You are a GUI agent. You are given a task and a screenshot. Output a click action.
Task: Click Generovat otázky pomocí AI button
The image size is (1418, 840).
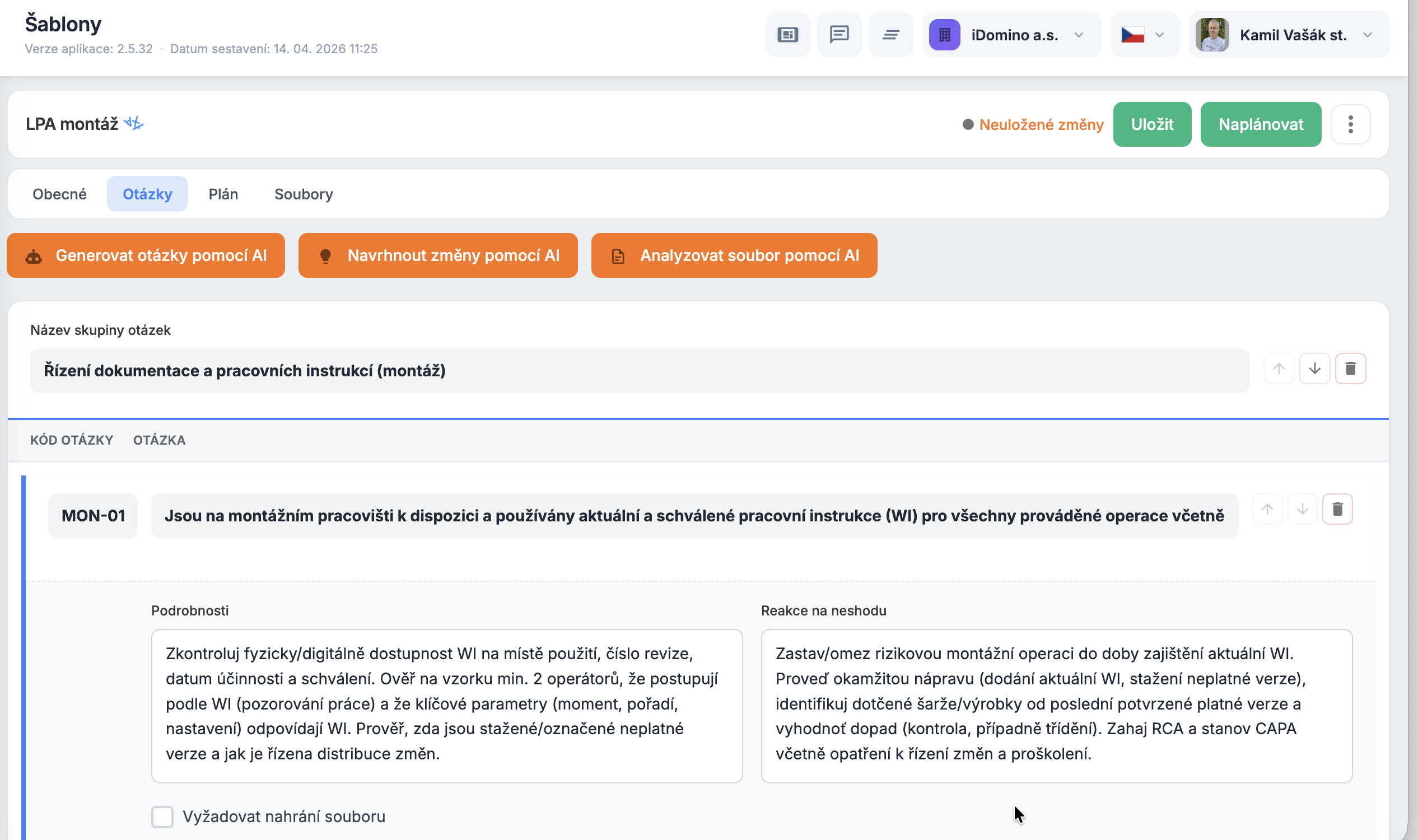(146, 256)
